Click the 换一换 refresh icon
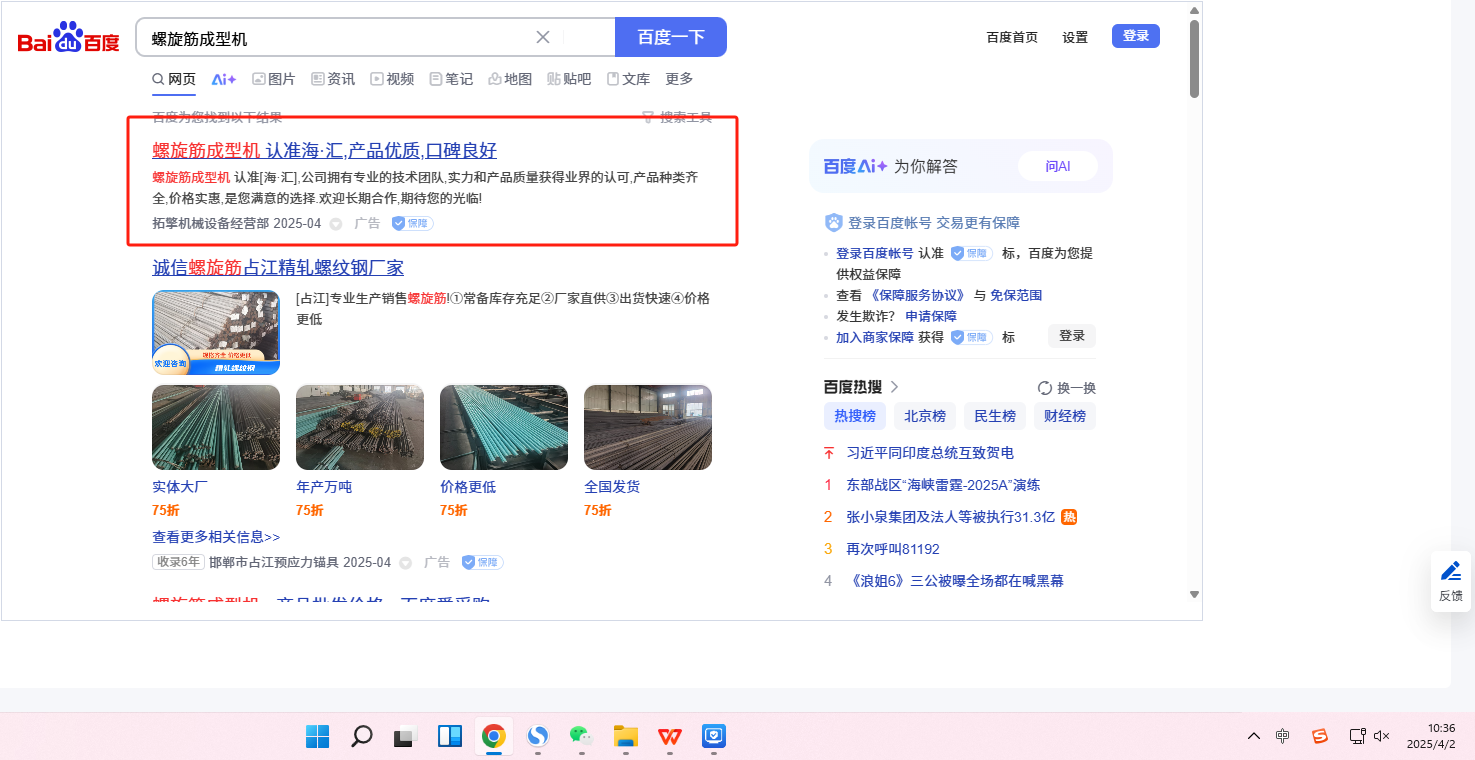Image resolution: width=1475 pixels, height=760 pixels. [1045, 388]
